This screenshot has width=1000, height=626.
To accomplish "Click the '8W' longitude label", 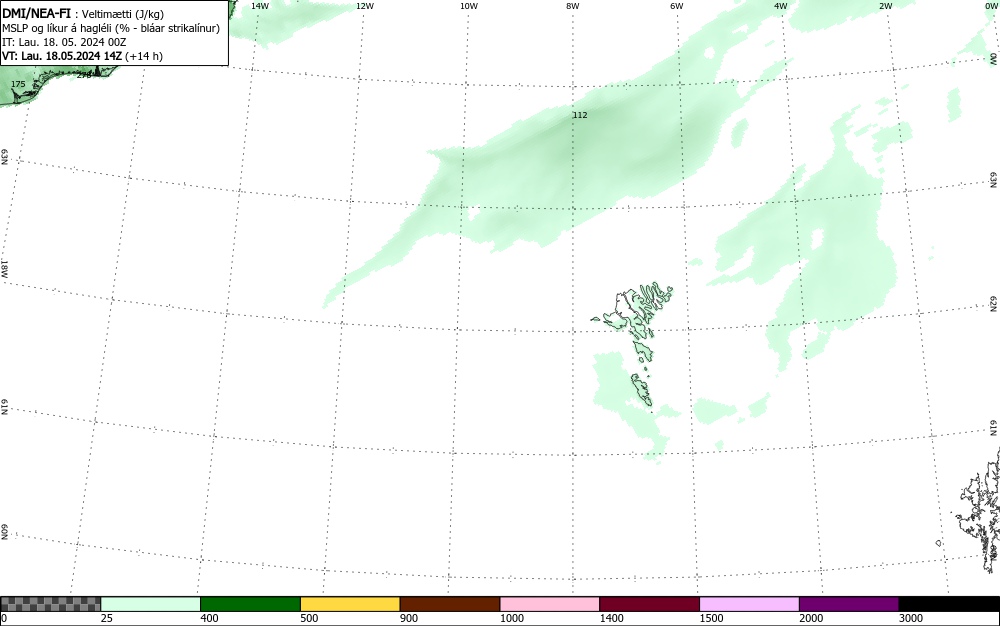I will pos(573,6).
